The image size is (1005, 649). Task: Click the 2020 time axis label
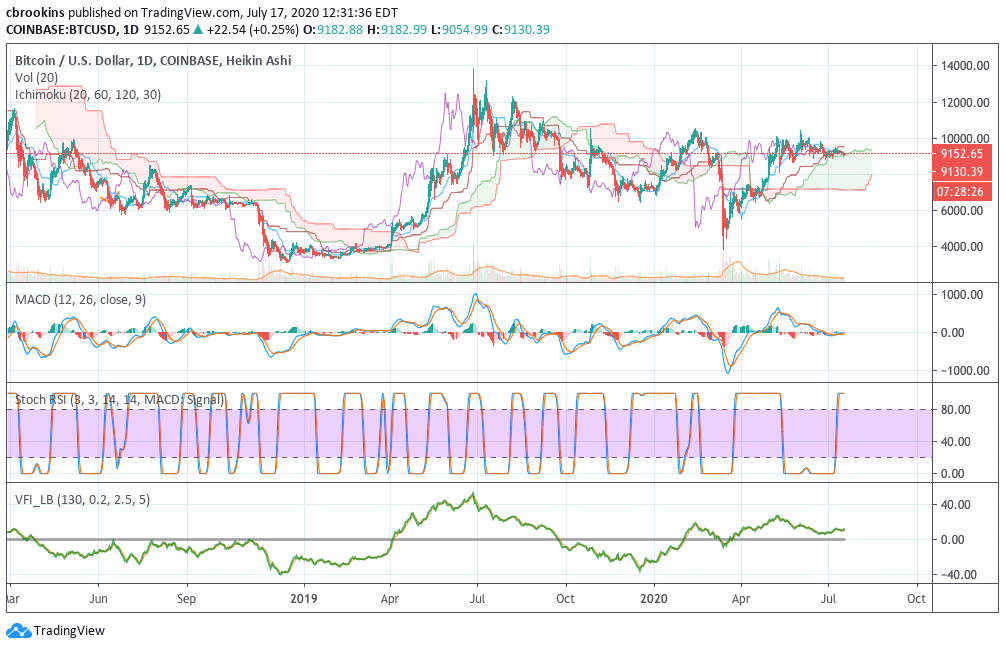point(654,598)
